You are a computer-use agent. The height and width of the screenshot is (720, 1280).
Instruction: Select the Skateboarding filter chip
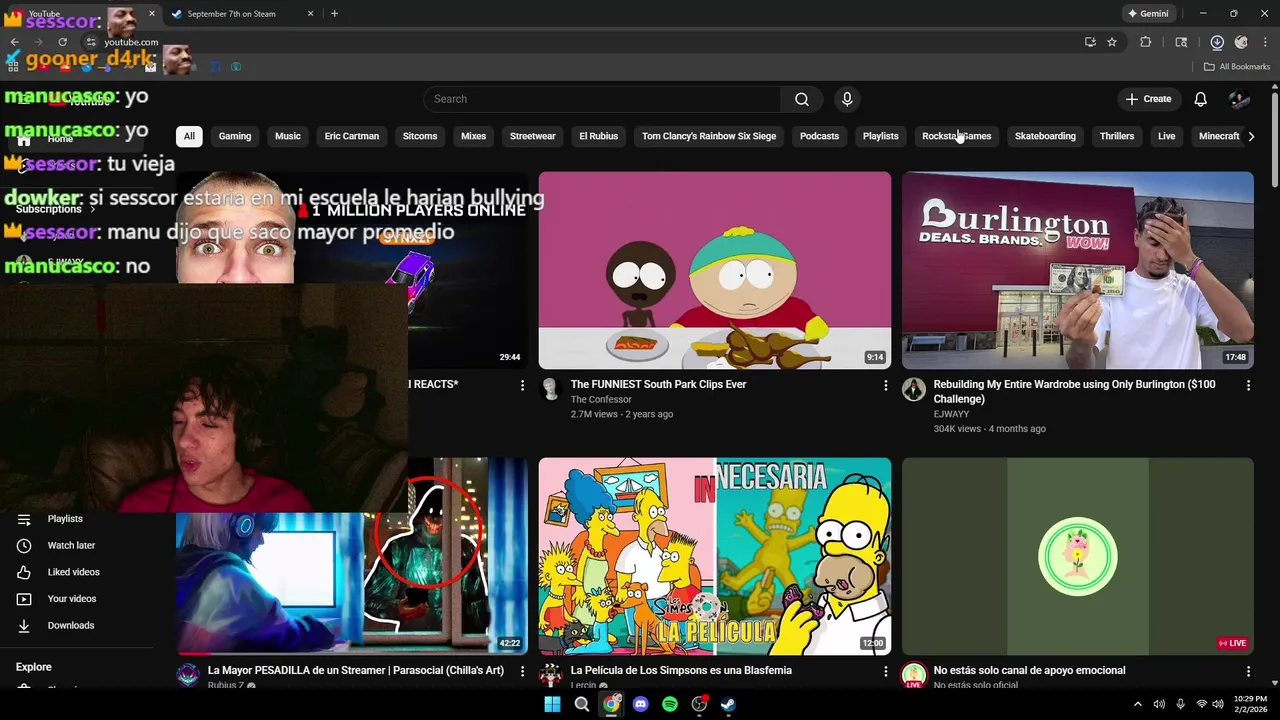(1045, 136)
